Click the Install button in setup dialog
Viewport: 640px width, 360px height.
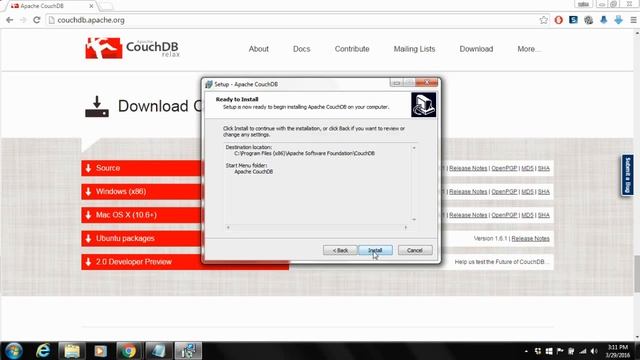tap(375, 250)
